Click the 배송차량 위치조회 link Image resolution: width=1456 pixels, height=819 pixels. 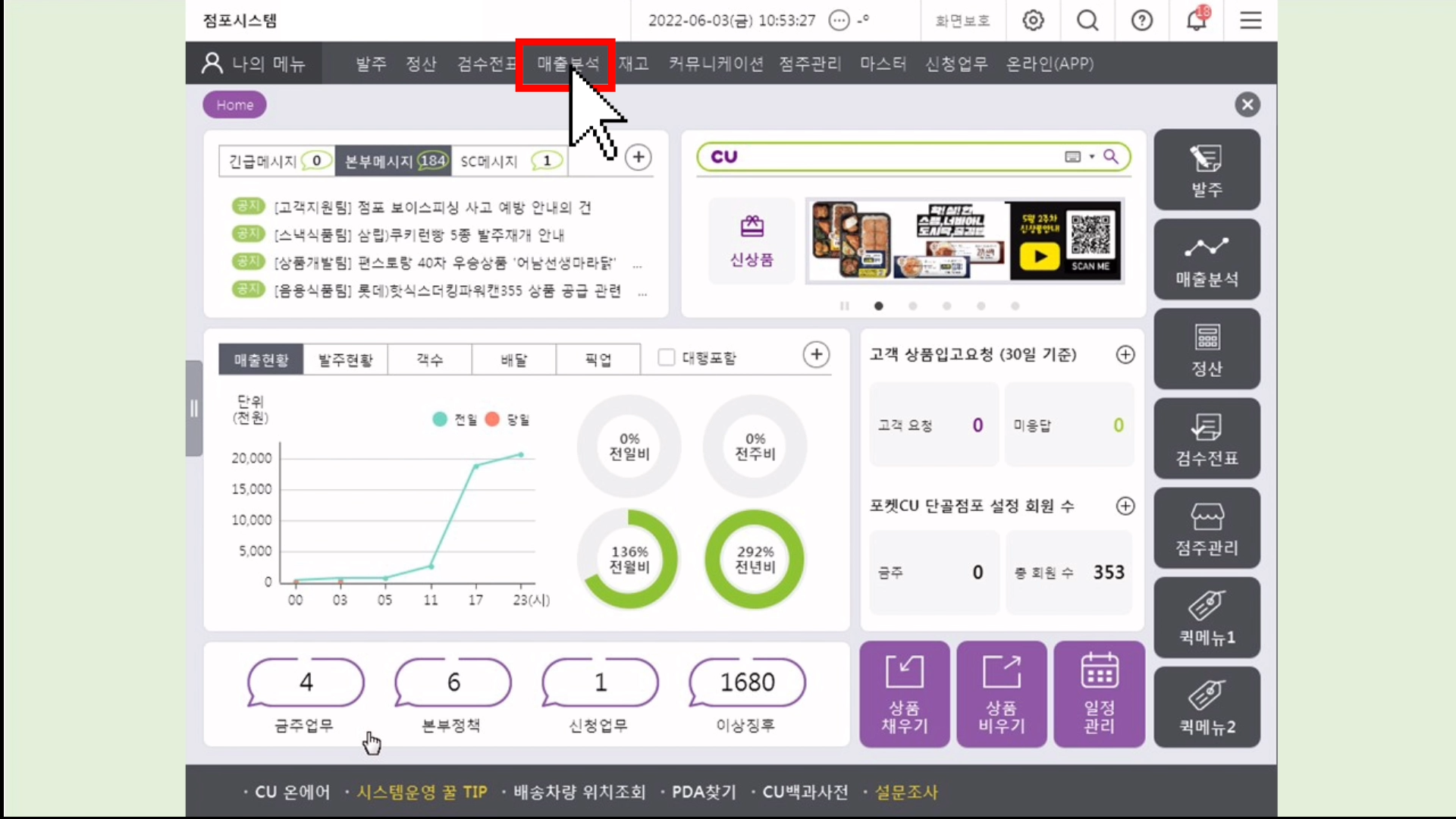[579, 792]
